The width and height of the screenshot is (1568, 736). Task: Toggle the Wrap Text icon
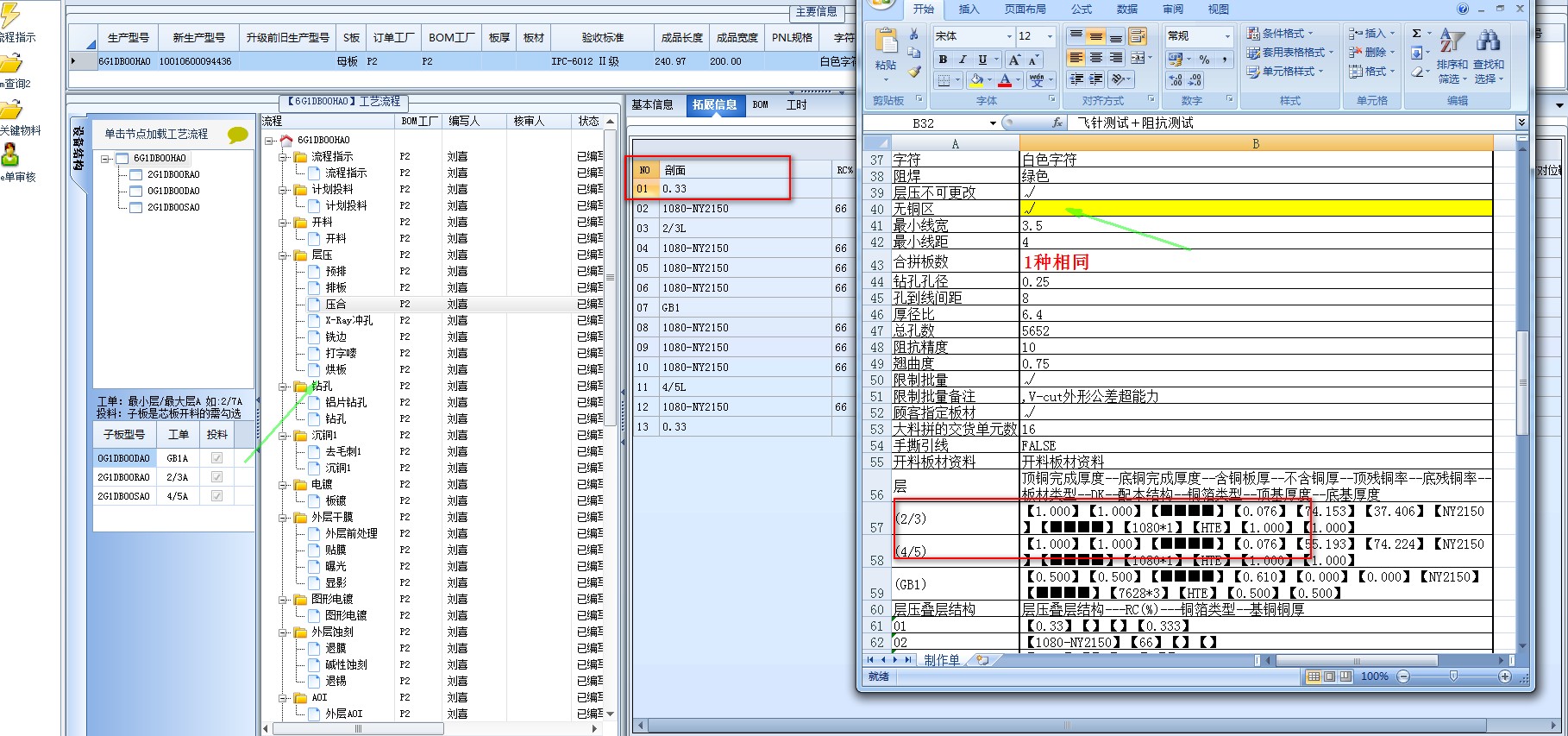coord(1138,36)
